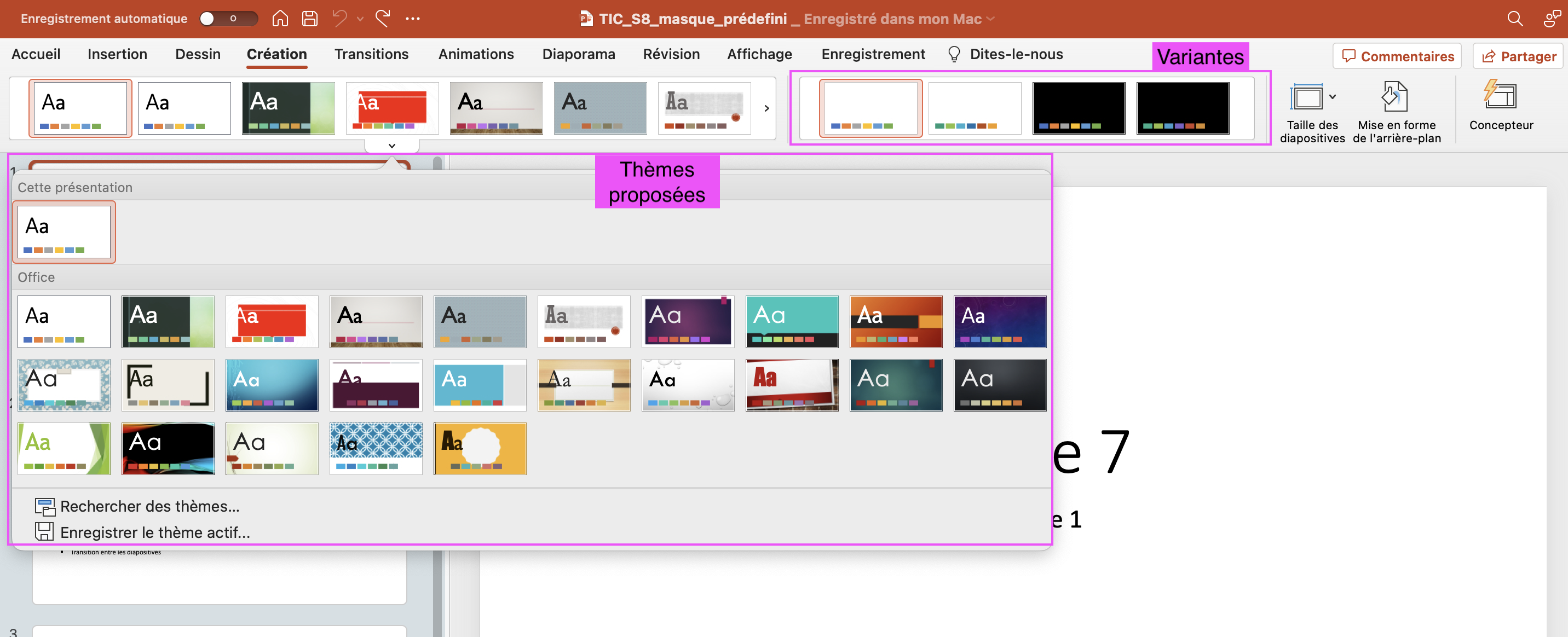Viewport: 1568px width, 637px height.
Task: Select the gray-blue theme in ribbon strip
Action: tap(600, 108)
